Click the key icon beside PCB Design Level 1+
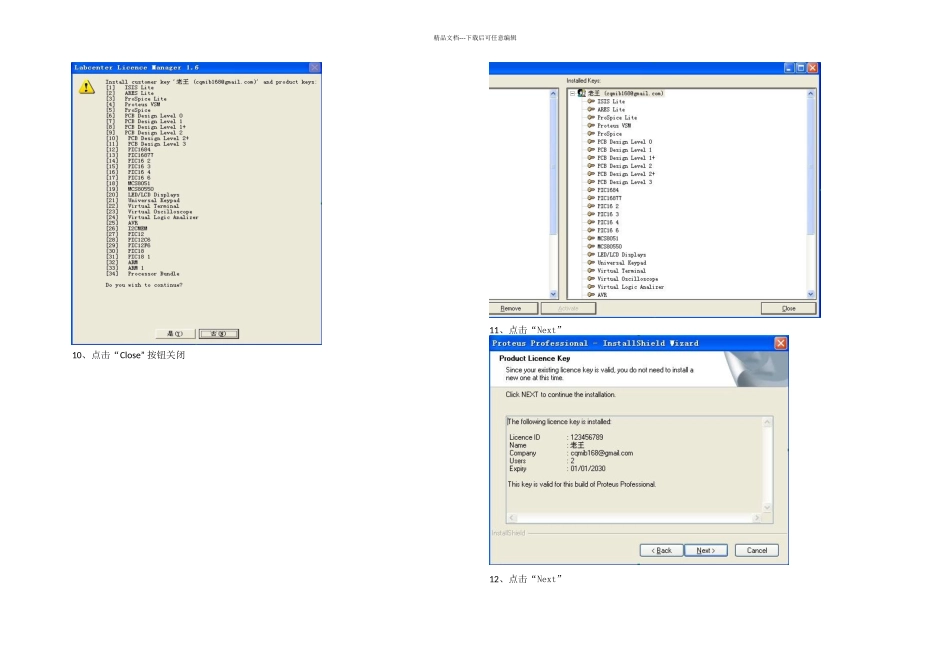Screen dimensions: 950x672 click(591, 158)
